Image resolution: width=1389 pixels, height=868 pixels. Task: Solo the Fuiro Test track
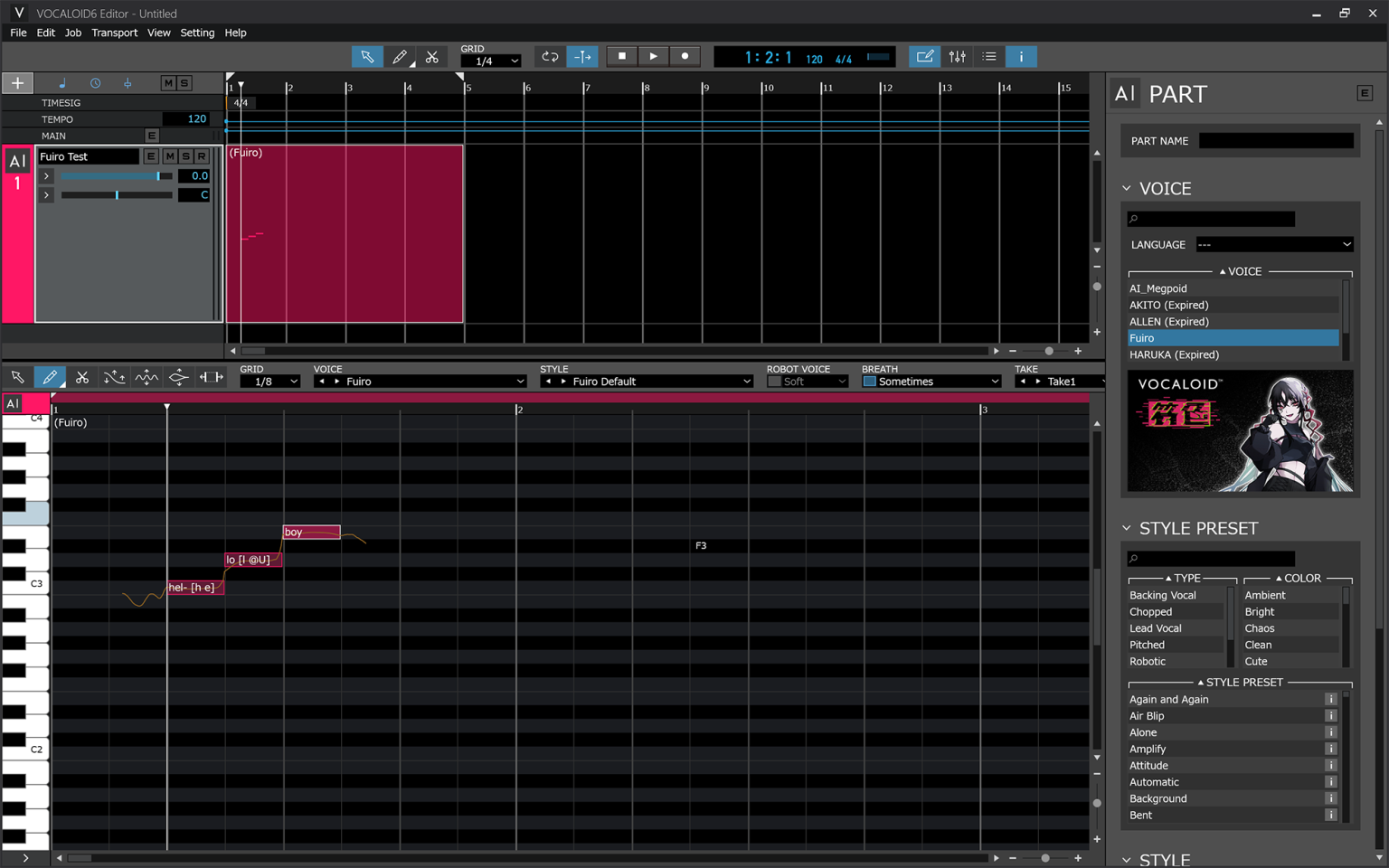point(184,156)
